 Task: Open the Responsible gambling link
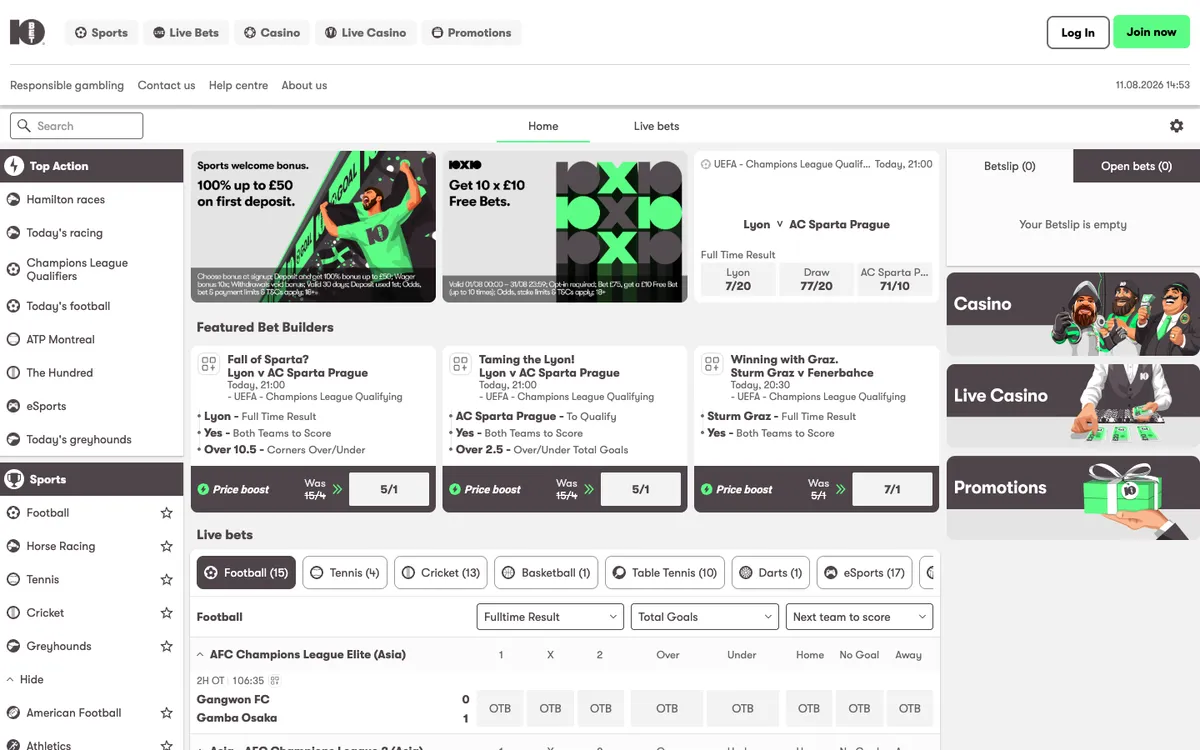pyautogui.click(x=67, y=85)
